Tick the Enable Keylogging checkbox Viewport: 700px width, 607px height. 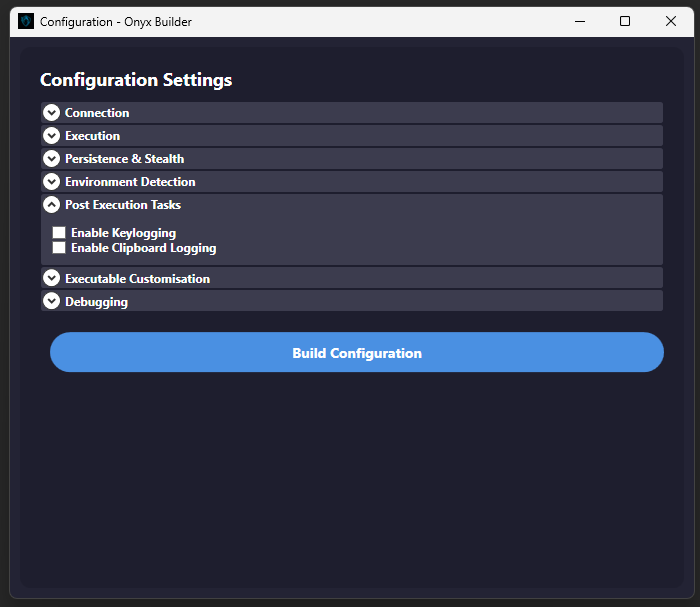[x=59, y=233]
